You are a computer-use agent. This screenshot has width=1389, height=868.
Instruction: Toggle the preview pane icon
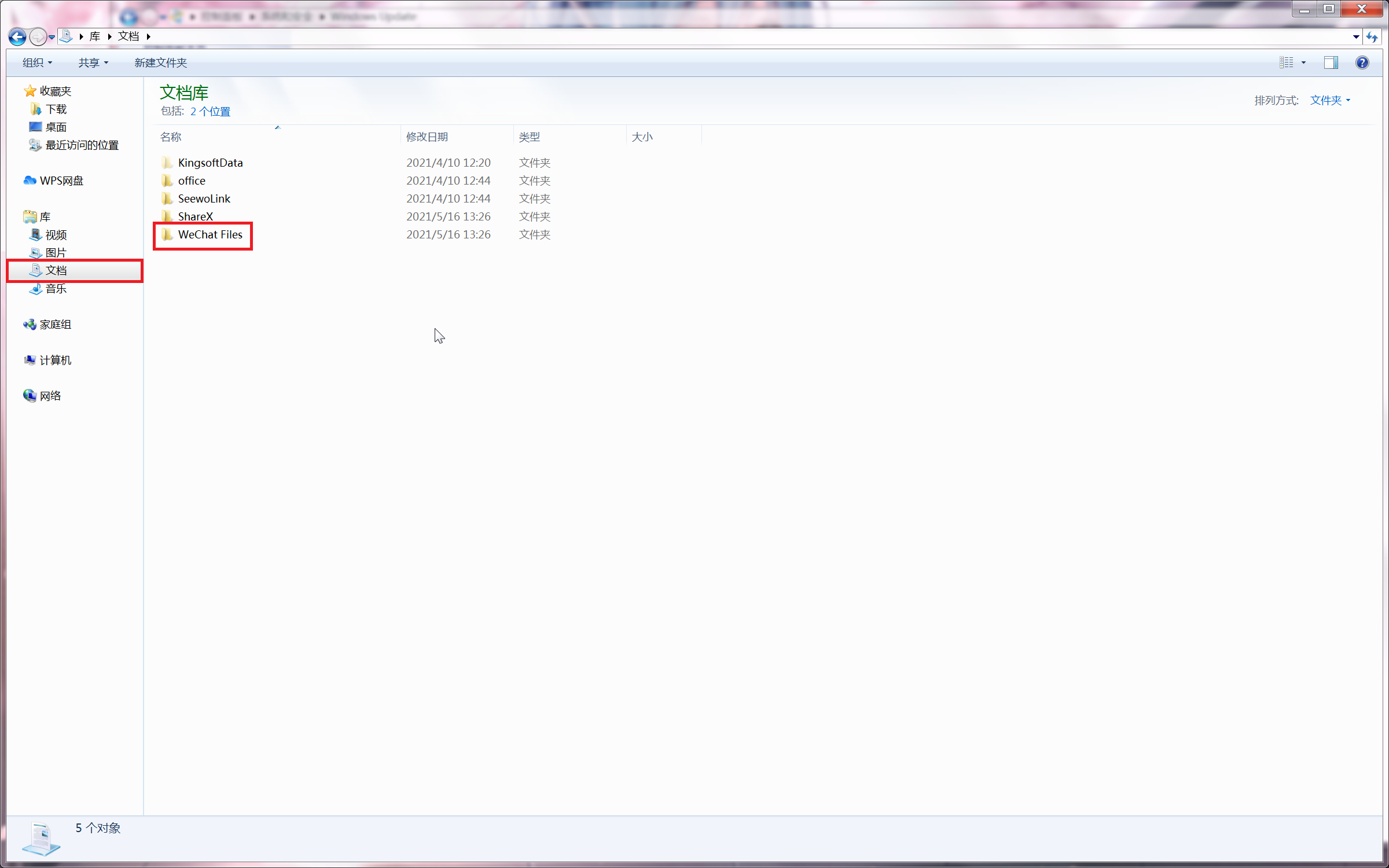pyautogui.click(x=1331, y=62)
